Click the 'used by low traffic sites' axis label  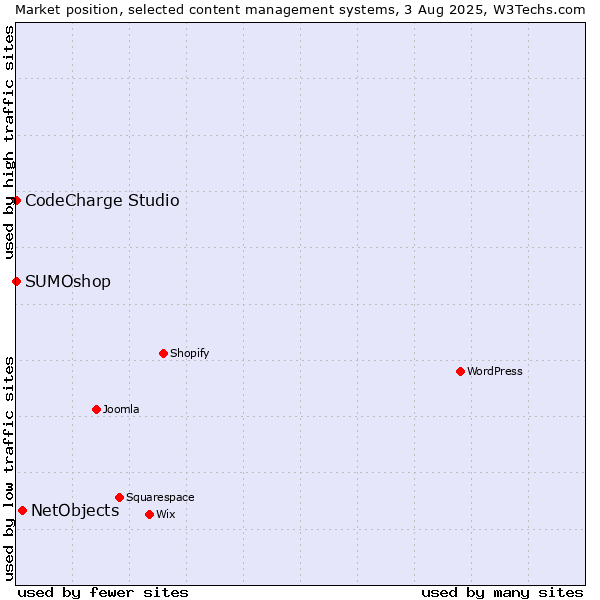(8, 469)
